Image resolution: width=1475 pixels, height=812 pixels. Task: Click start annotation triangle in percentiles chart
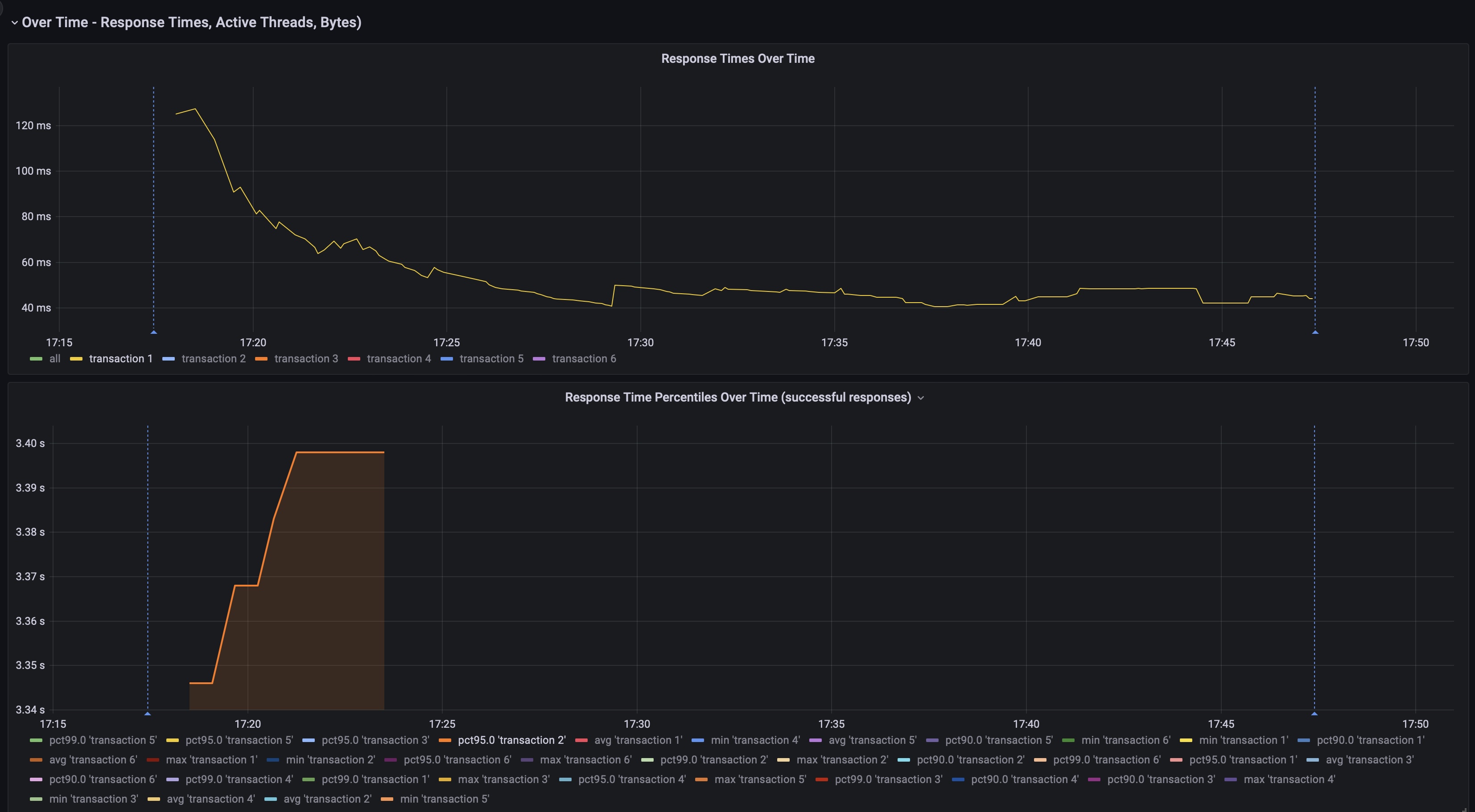pos(148,714)
